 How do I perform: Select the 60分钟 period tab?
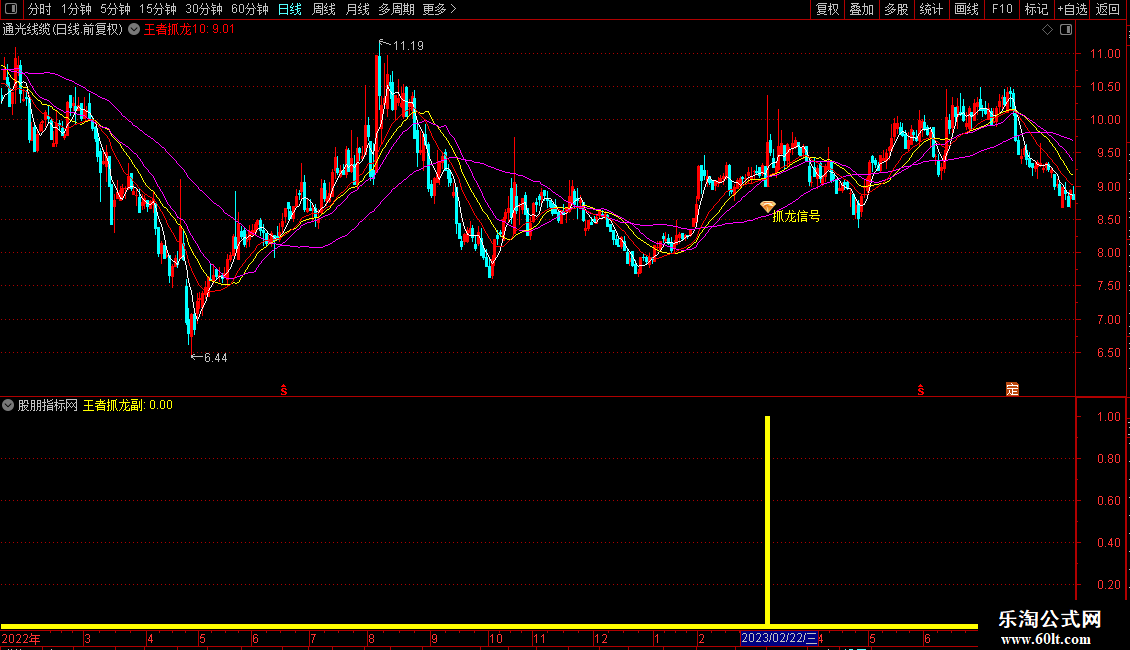[249, 9]
